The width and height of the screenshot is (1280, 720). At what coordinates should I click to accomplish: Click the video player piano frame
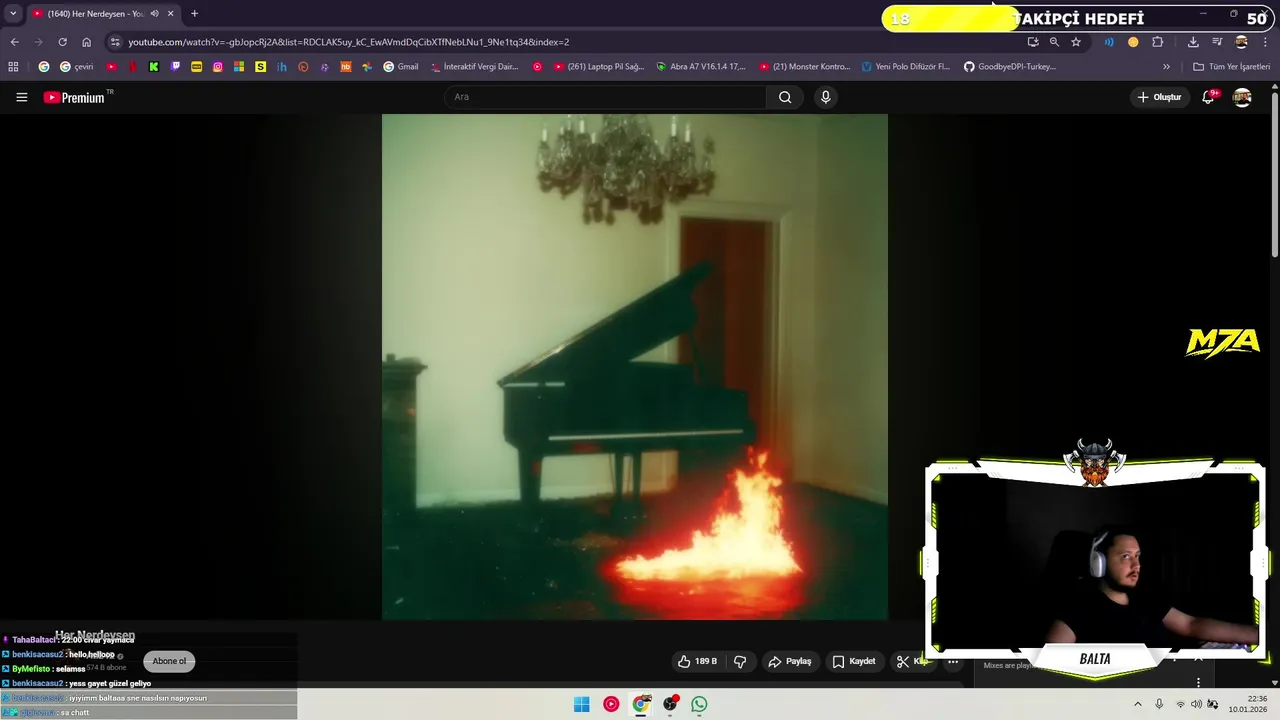(634, 366)
